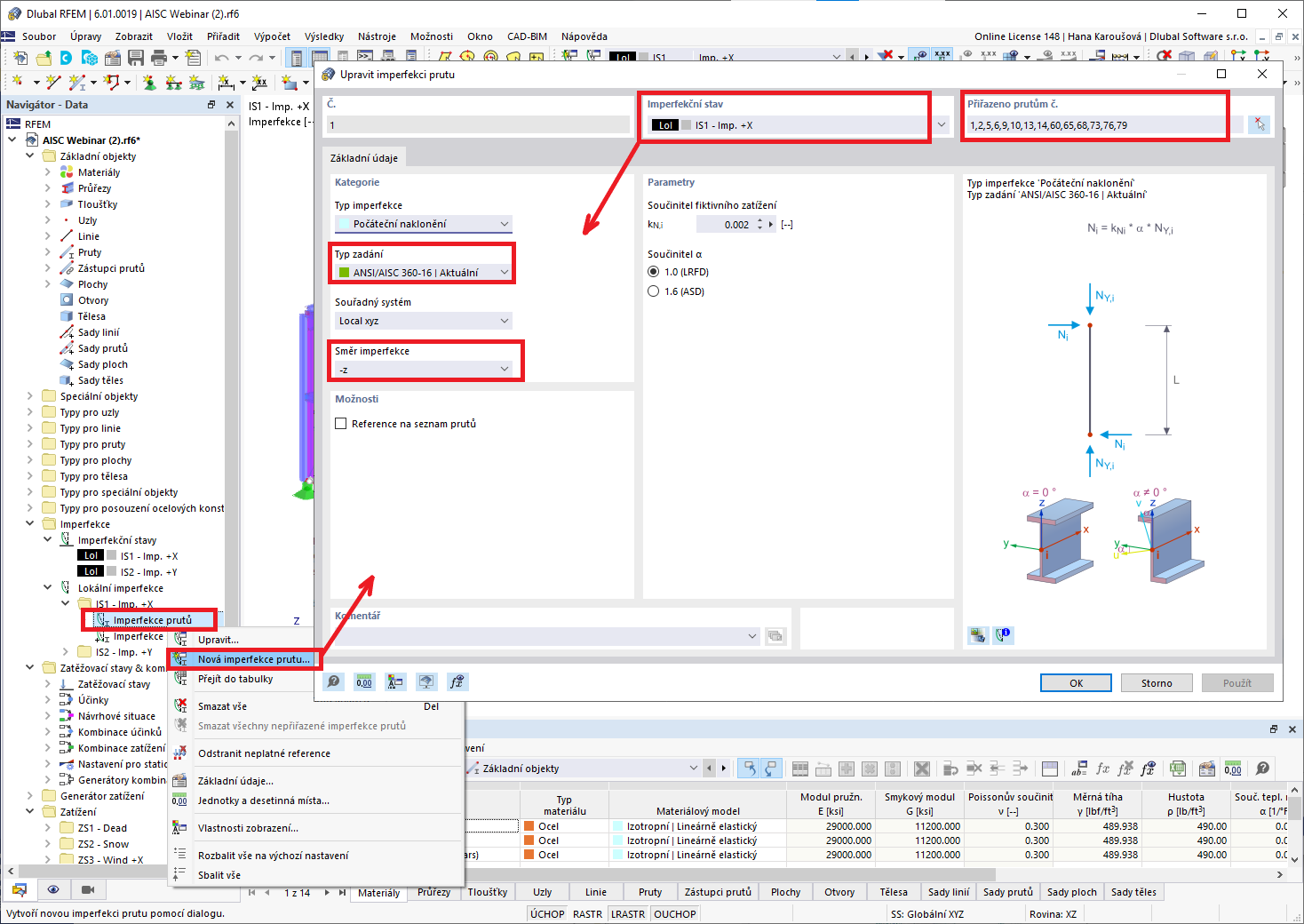1304x924 pixels.
Task: Toggle OUCHOP object snap in status bar
Action: [x=675, y=914]
